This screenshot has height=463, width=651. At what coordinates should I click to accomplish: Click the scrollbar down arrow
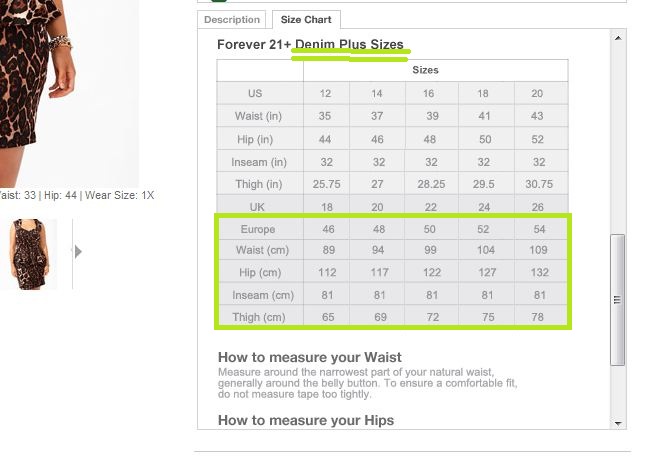pos(618,422)
